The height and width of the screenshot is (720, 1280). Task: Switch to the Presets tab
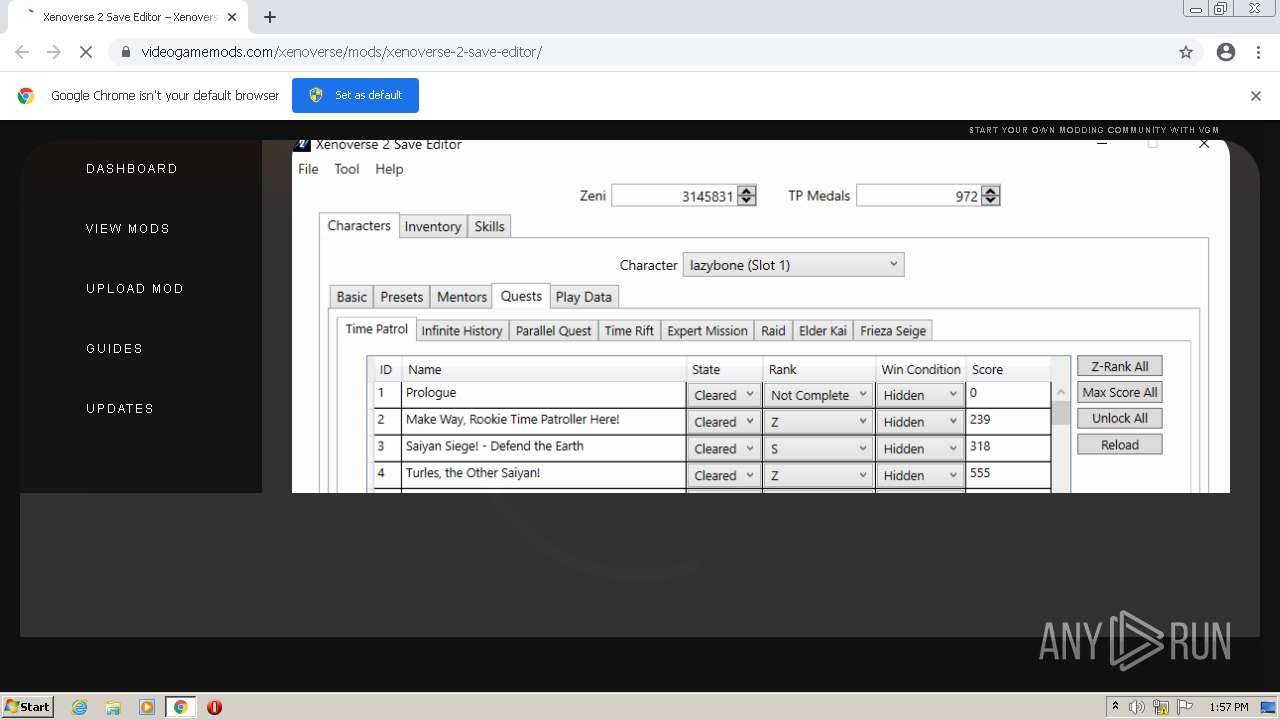click(402, 297)
